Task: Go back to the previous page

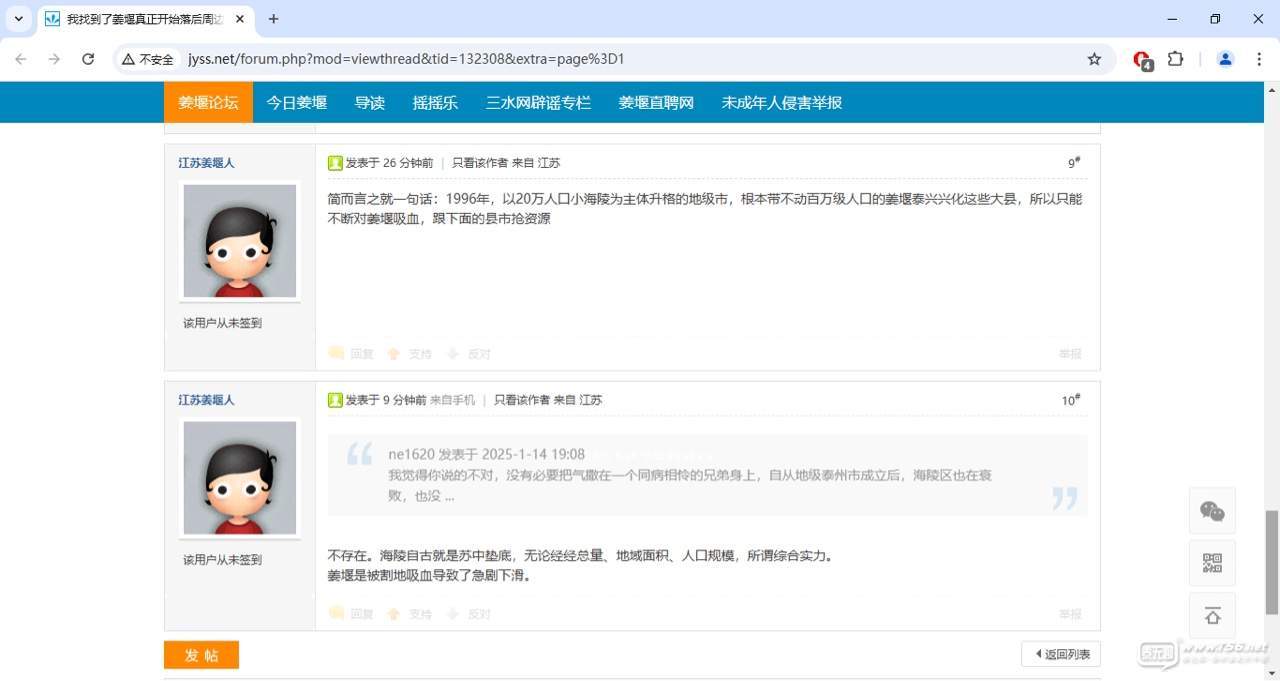Action: (x=21, y=59)
